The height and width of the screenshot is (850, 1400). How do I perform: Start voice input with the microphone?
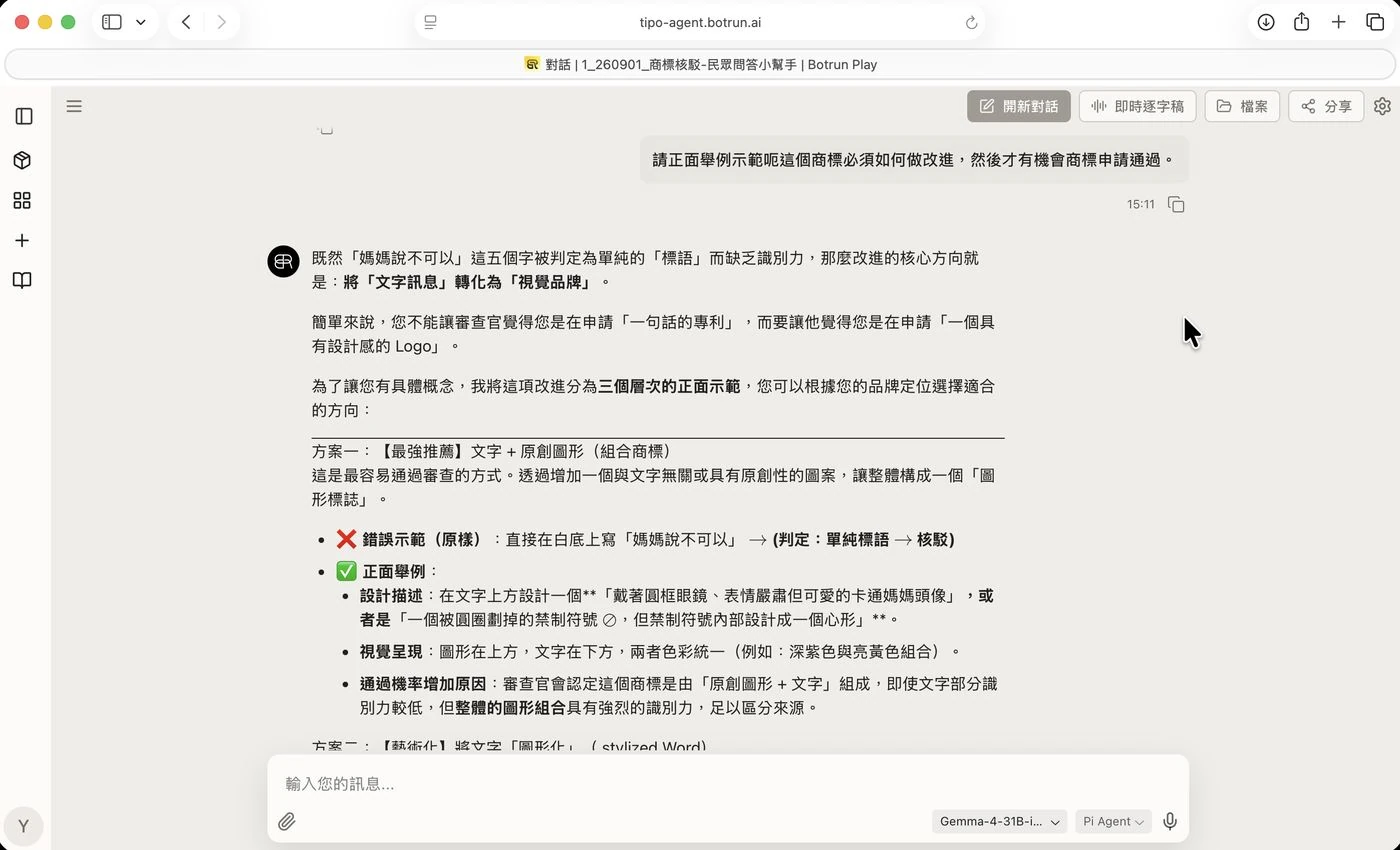[x=1170, y=822]
